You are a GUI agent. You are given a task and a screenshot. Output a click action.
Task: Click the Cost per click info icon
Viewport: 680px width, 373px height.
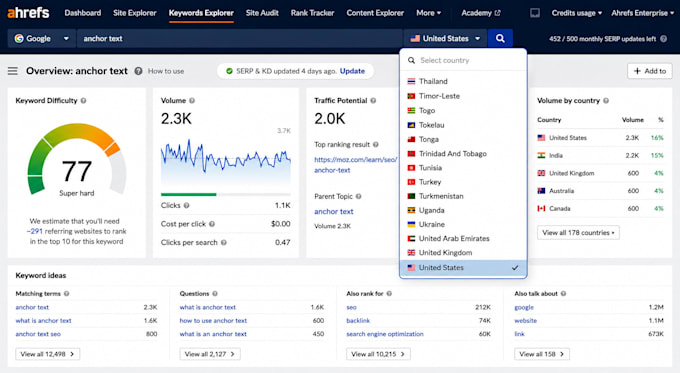212,224
